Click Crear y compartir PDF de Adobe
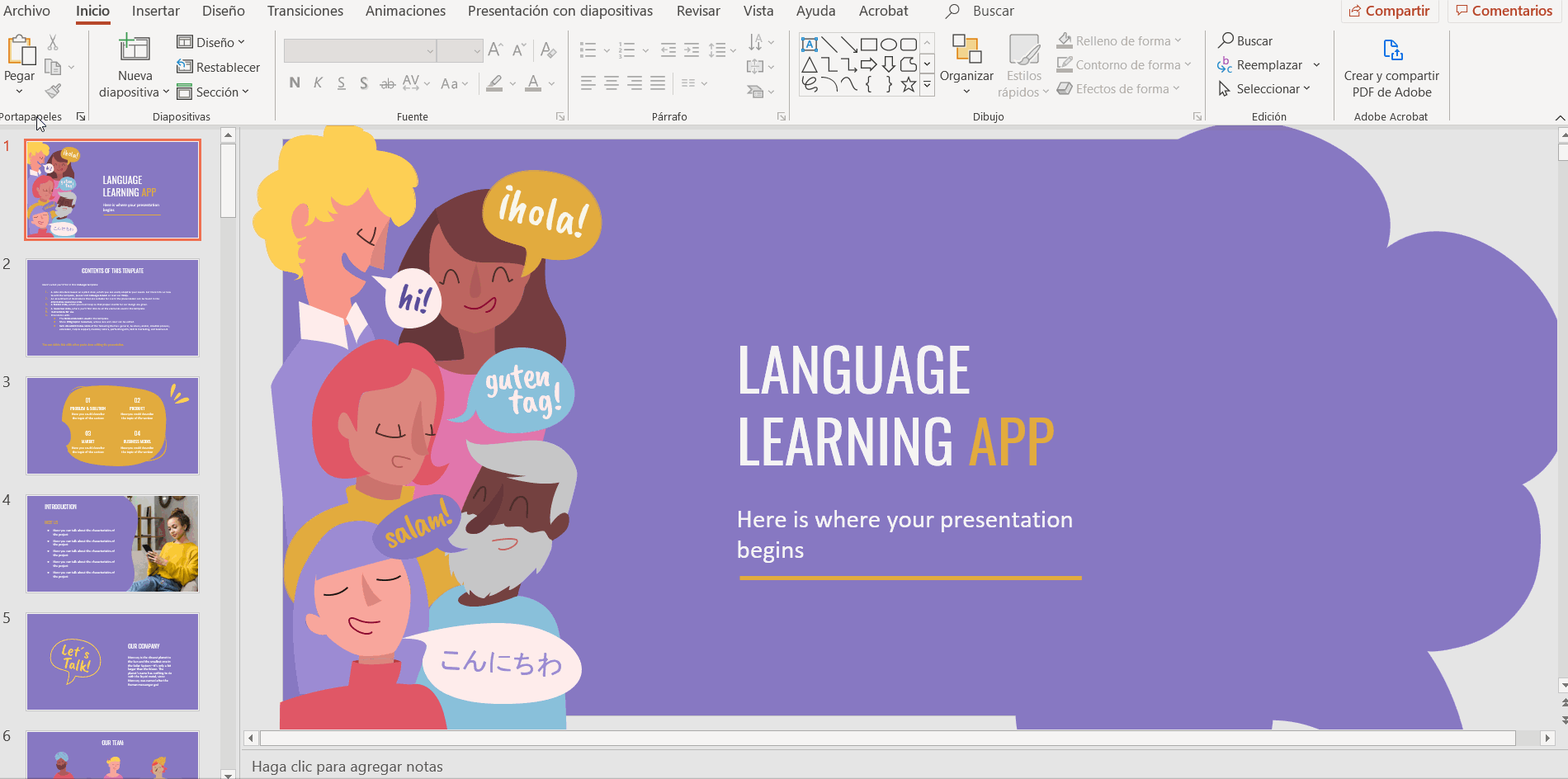The height and width of the screenshot is (779, 1568). click(1391, 68)
